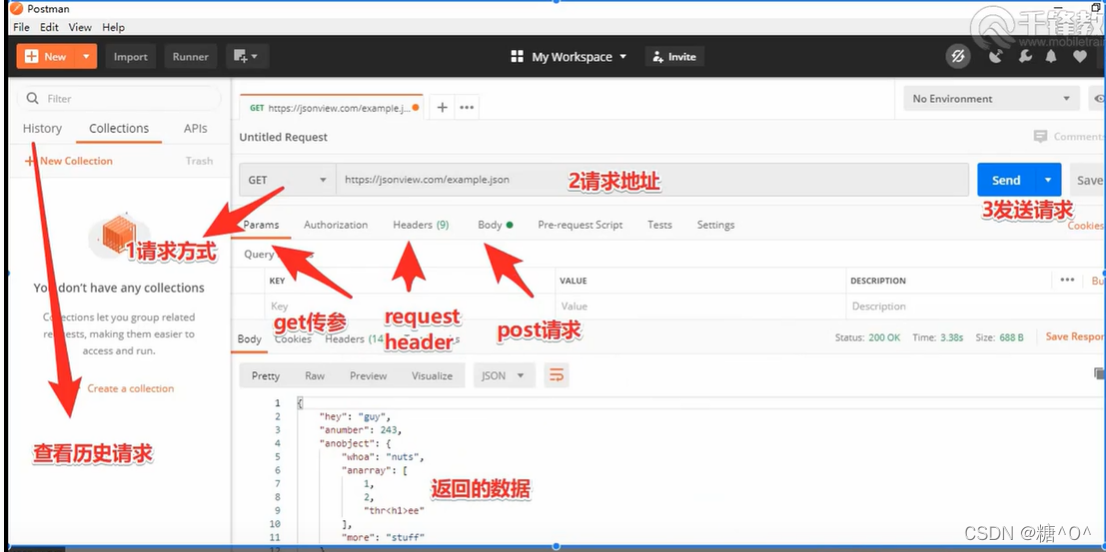Open the Edit menu
The image size is (1106, 552).
(49, 27)
